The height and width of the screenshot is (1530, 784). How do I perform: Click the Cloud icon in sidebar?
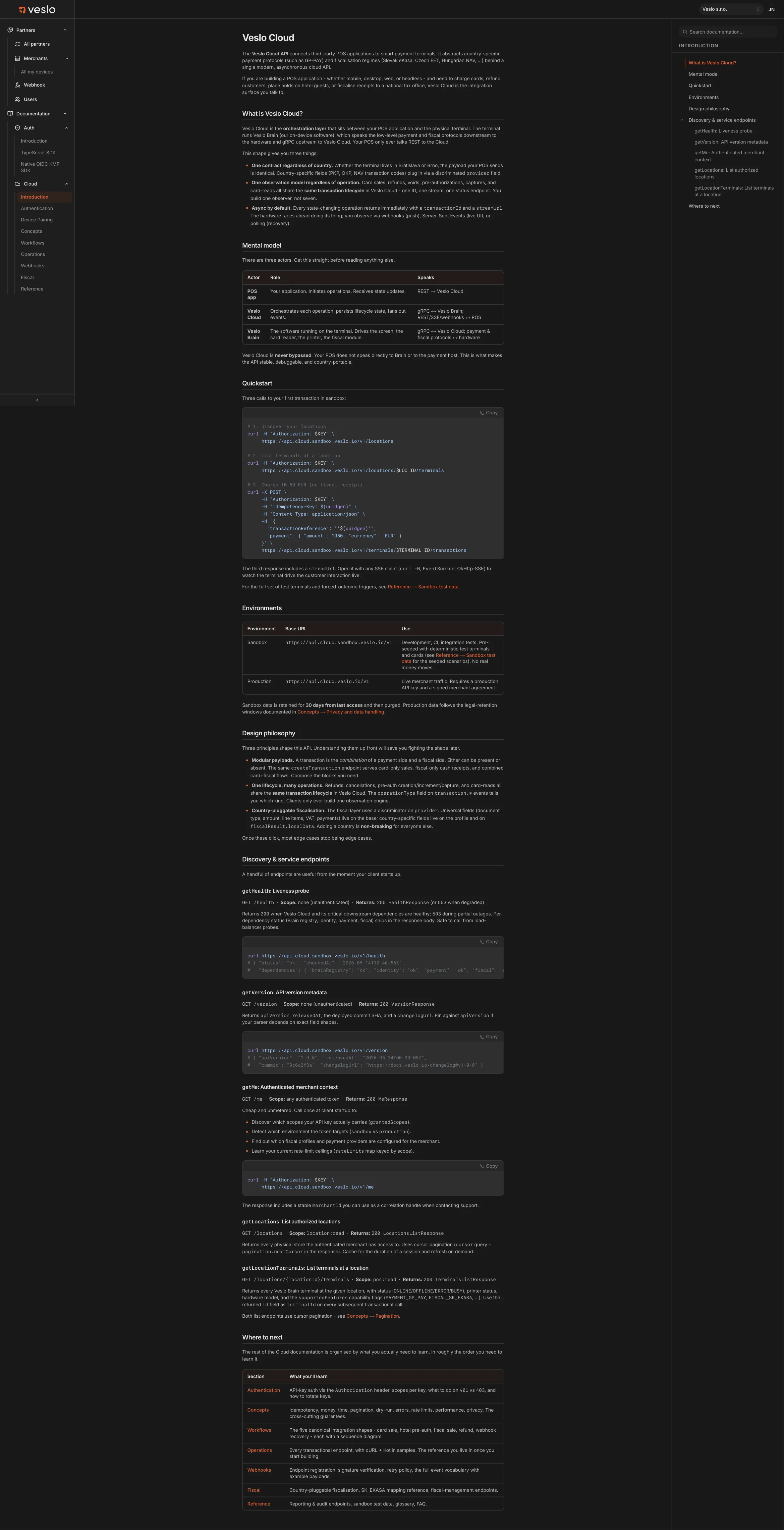click(x=18, y=183)
